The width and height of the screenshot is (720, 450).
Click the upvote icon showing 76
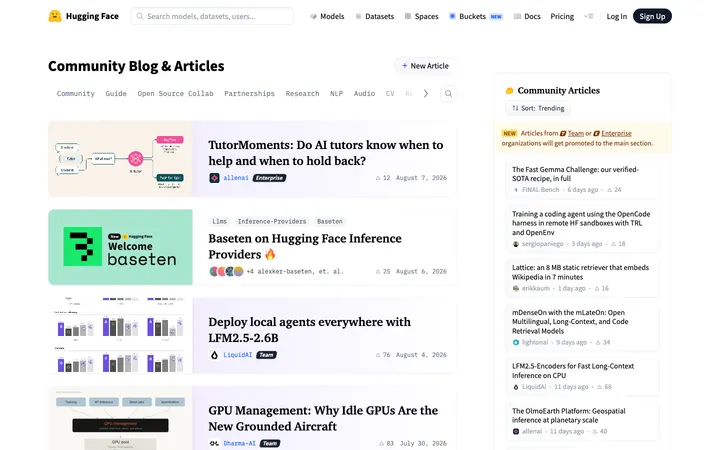[378, 355]
